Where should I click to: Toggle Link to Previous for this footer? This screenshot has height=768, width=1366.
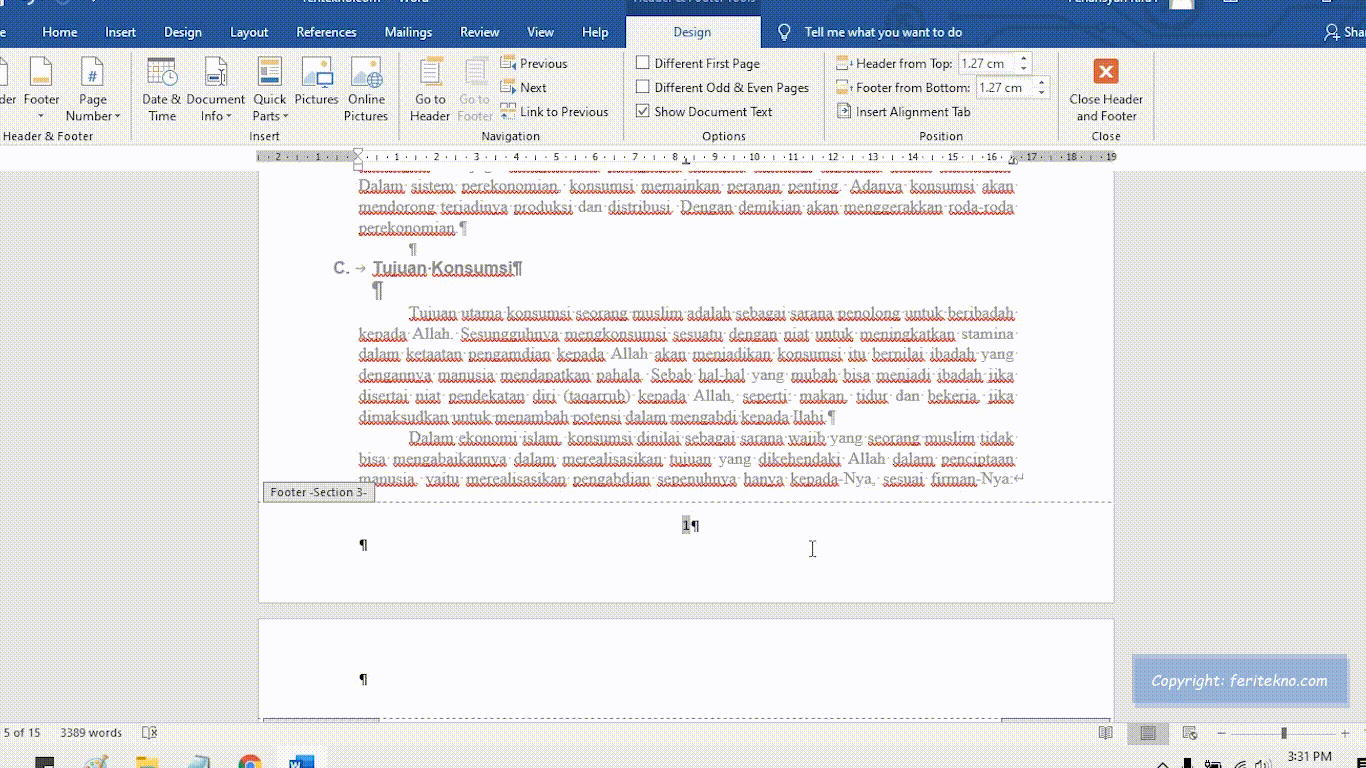click(555, 111)
